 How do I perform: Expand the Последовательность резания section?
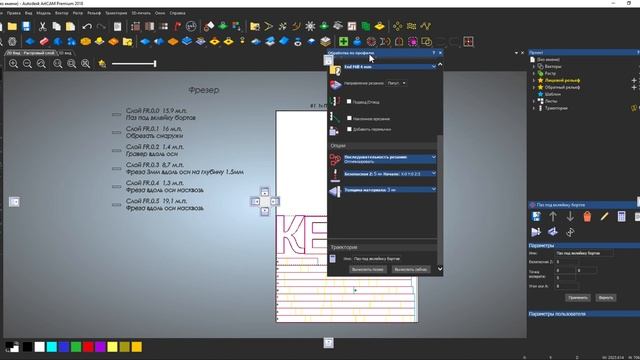(x=433, y=157)
